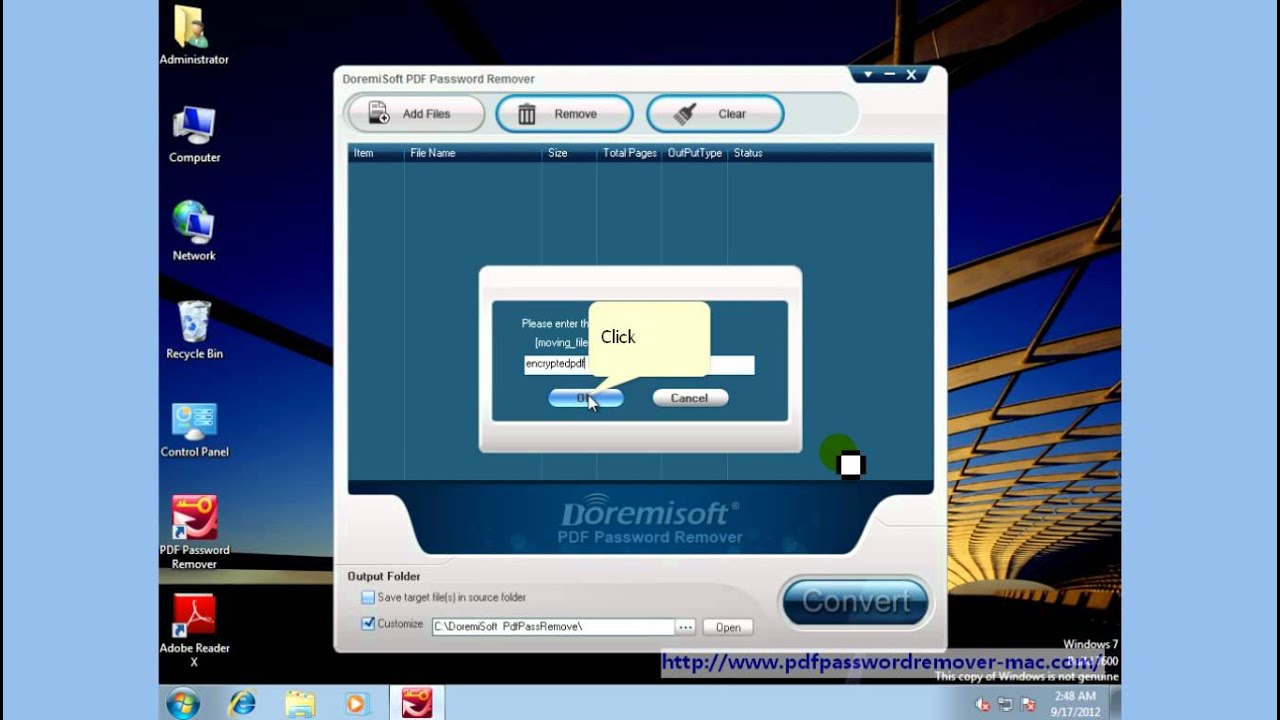Click the OutPutType column header
This screenshot has width=1280, height=720.
(694, 153)
